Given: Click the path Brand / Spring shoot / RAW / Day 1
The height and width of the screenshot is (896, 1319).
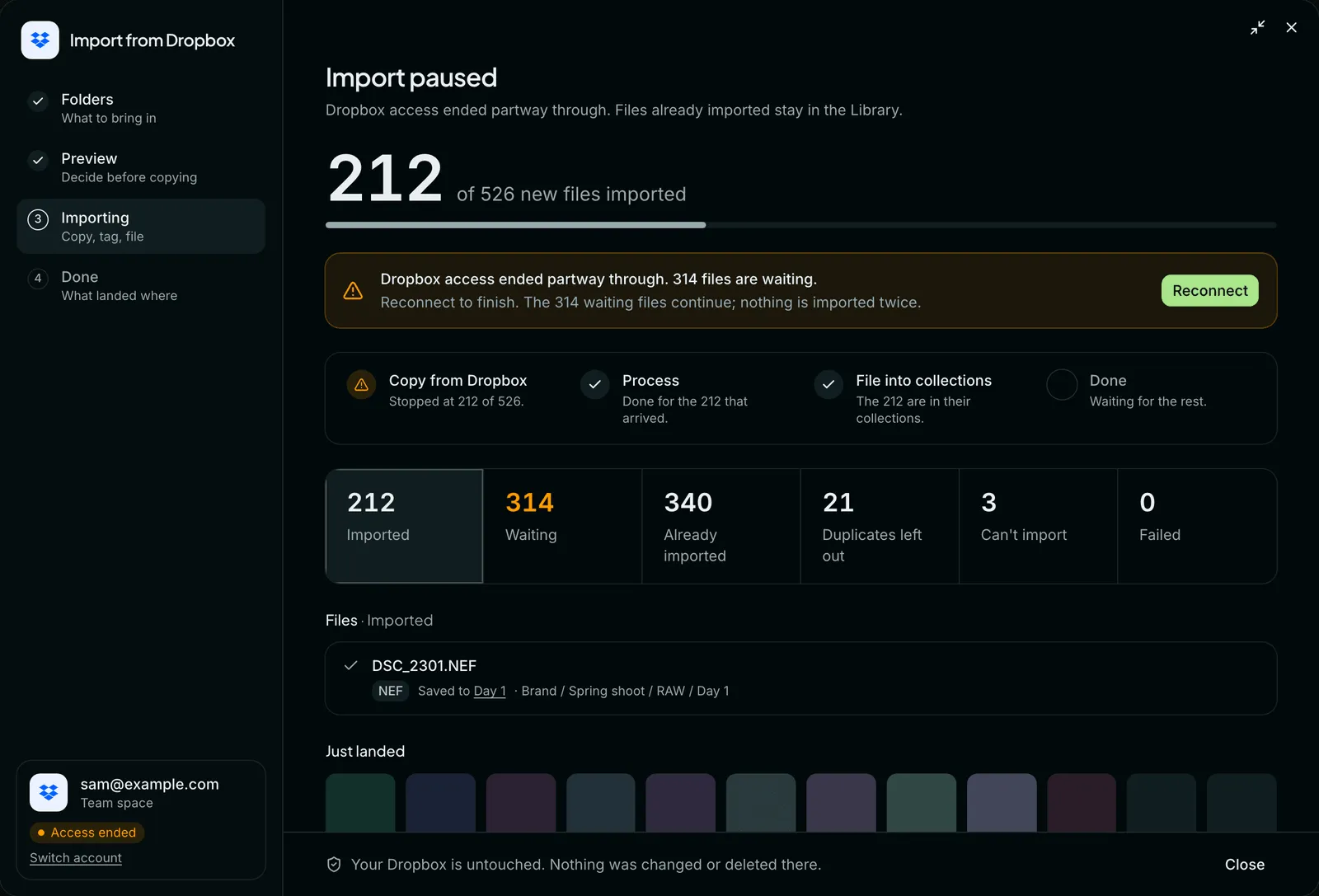Looking at the screenshot, I should pyautogui.click(x=625, y=691).
